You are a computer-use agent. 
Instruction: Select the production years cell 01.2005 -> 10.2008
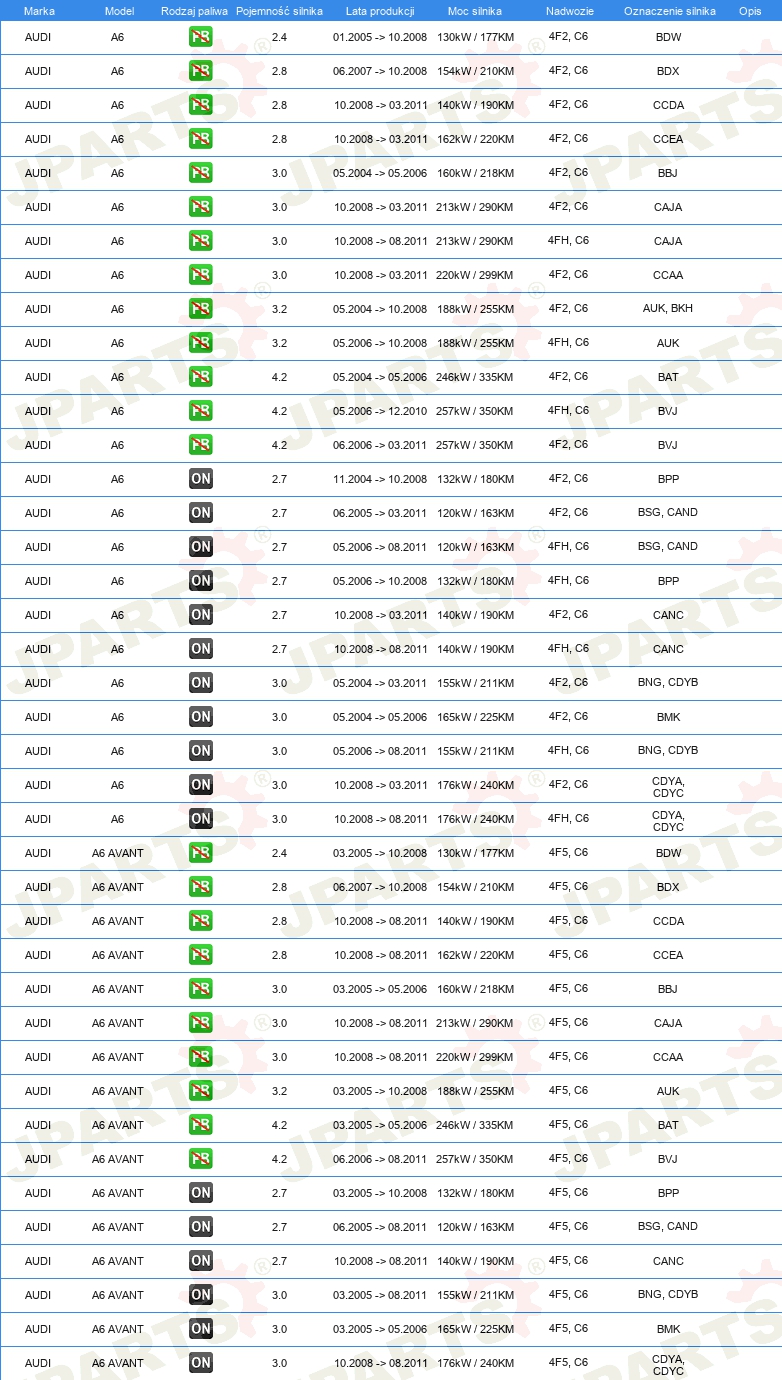tap(380, 38)
